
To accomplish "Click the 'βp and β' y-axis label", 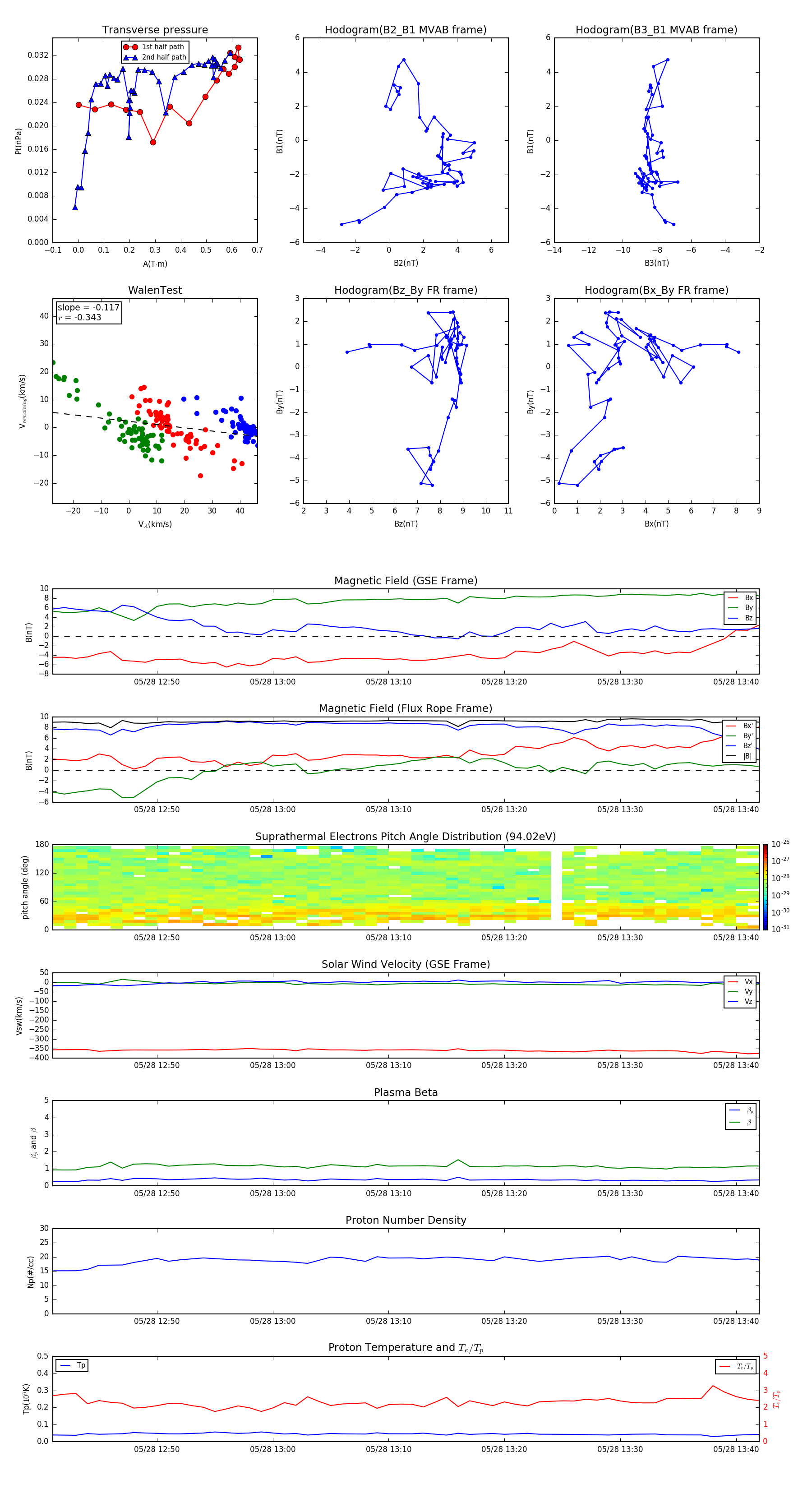I will coord(33,1143).
